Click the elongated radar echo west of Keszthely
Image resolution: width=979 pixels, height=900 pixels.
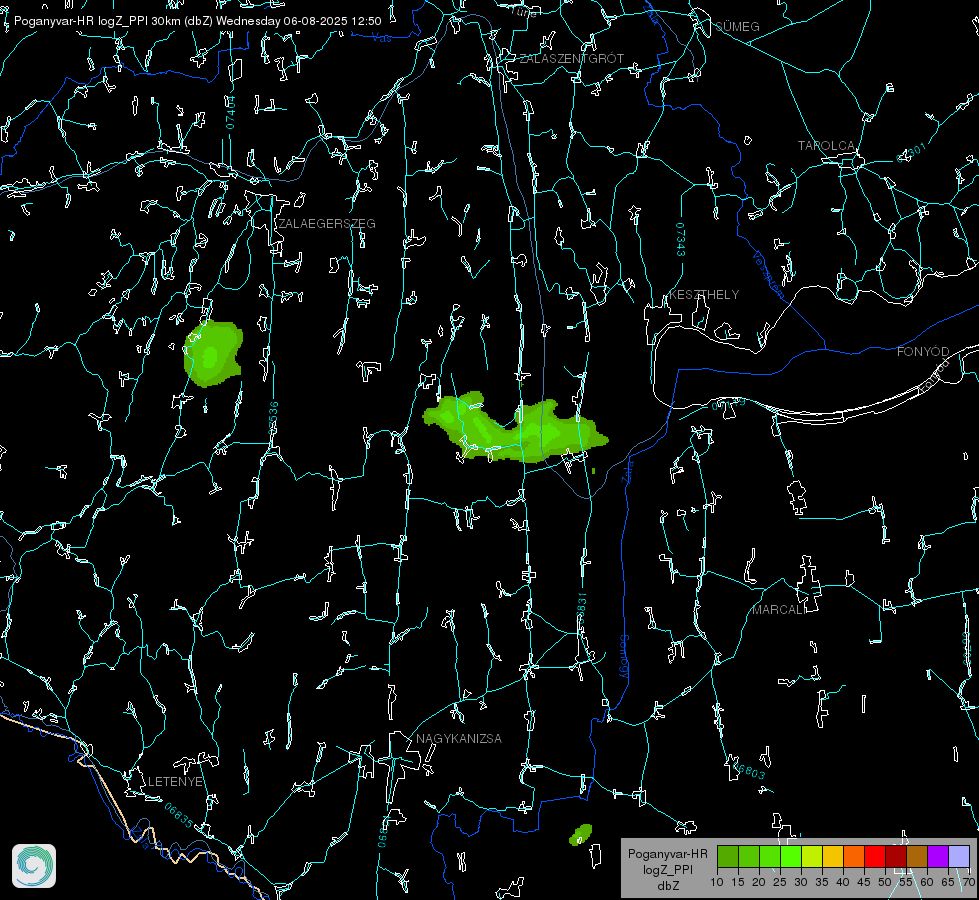pyautogui.click(x=516, y=428)
